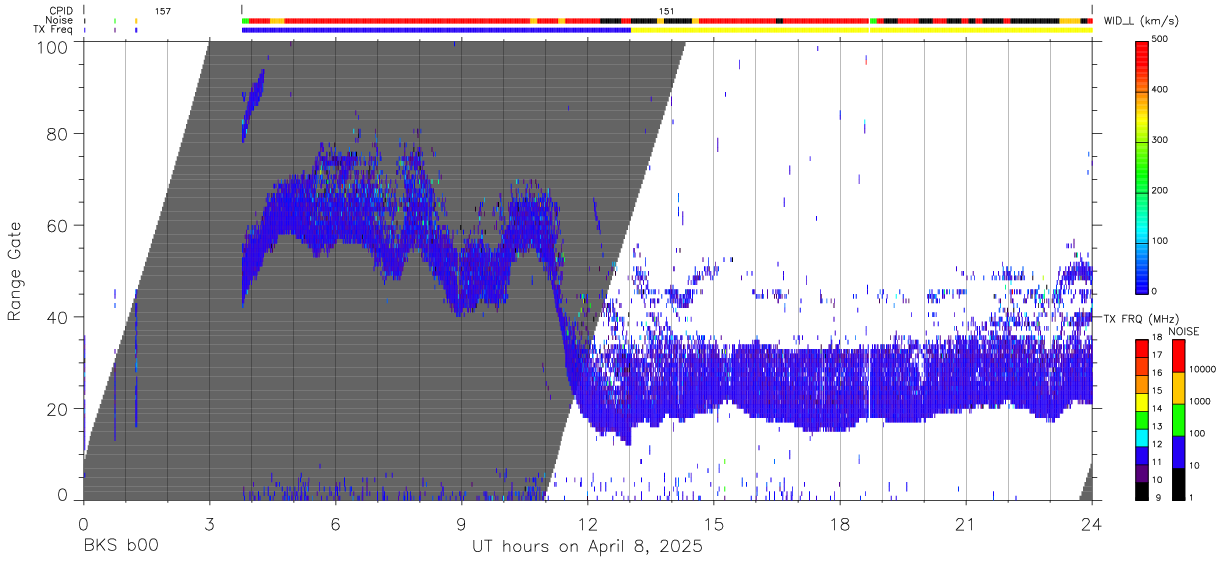
Task: Click time axis label 3
Action: (209, 523)
